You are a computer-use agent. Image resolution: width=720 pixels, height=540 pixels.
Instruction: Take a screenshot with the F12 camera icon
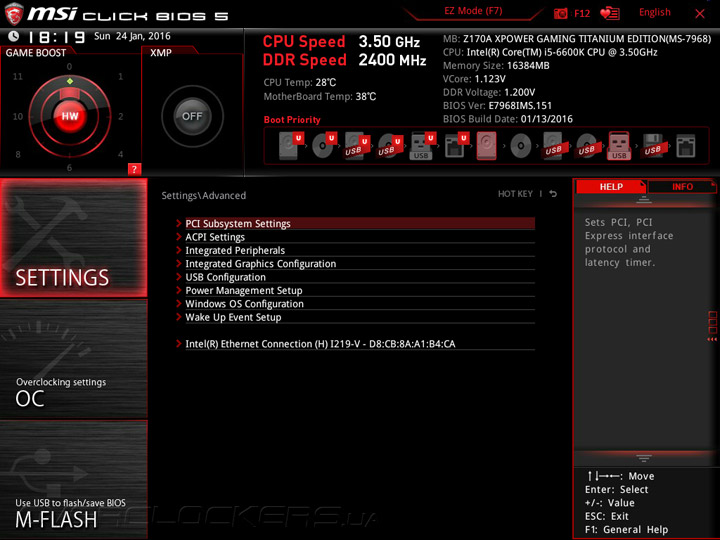point(561,13)
